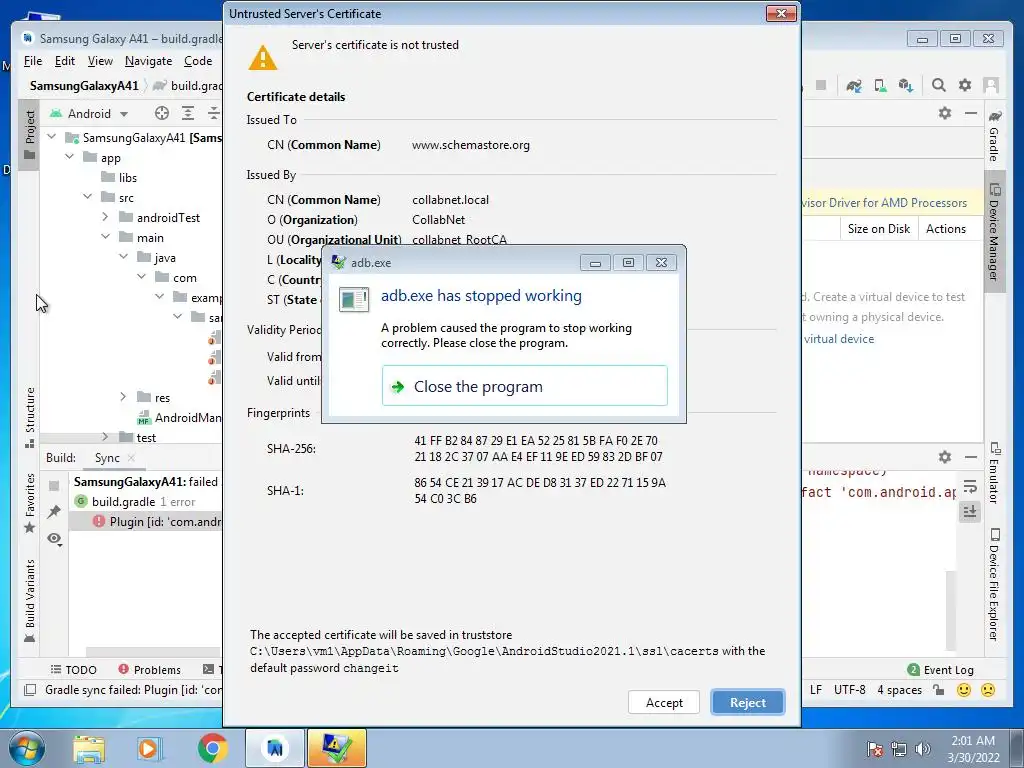
Task: Open the Build Variants tool window tab
Action: click(29, 601)
